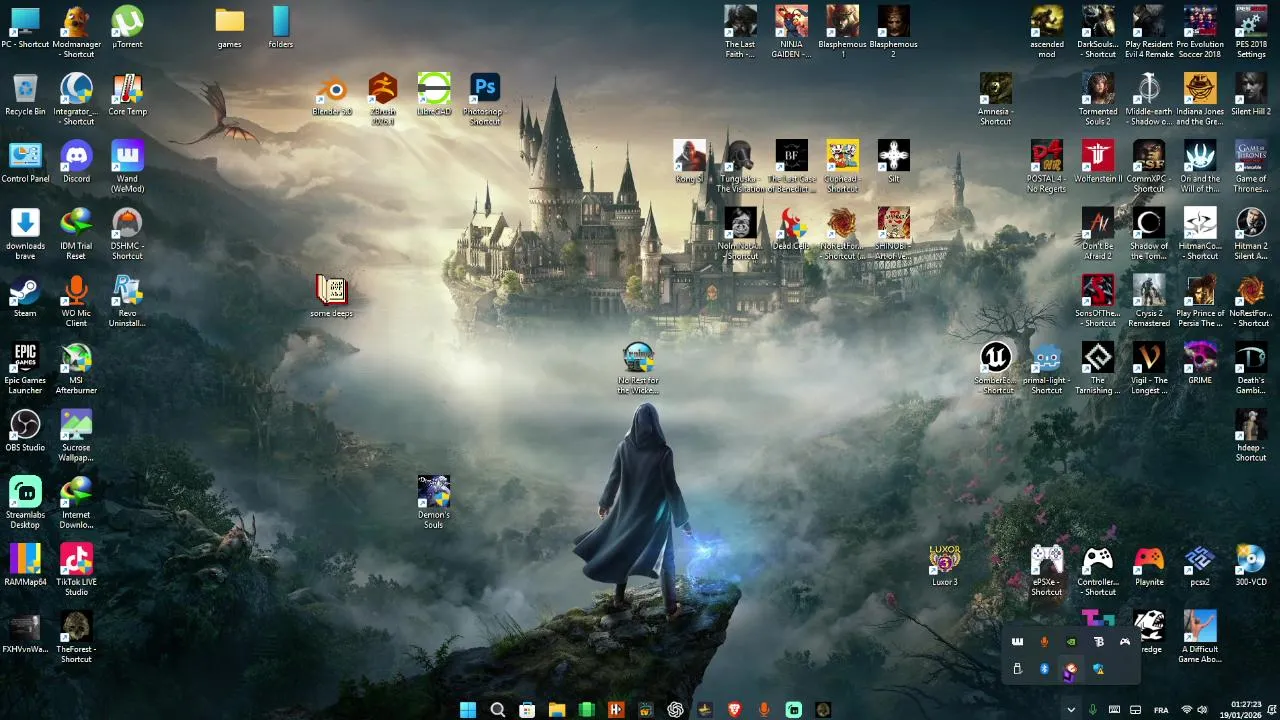Open the Luxor 3 icon

point(944,565)
